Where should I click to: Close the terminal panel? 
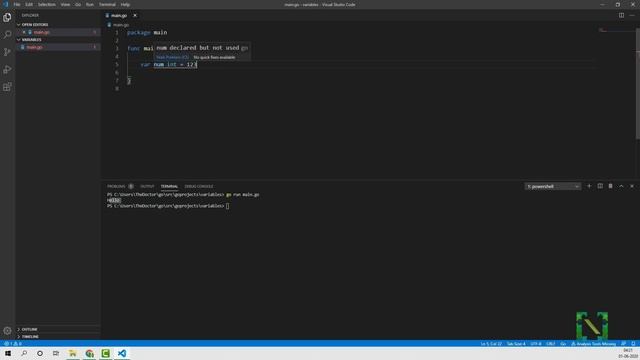[632, 186]
